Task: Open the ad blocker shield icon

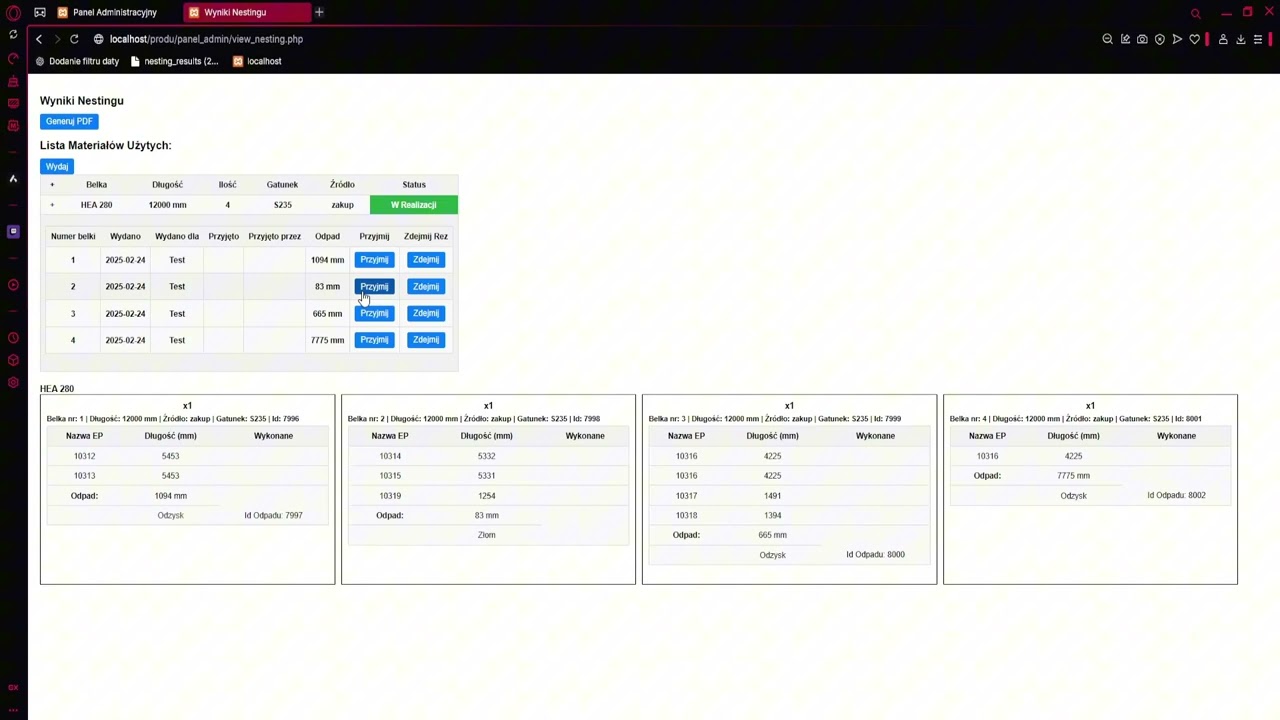Action: 1160,39
